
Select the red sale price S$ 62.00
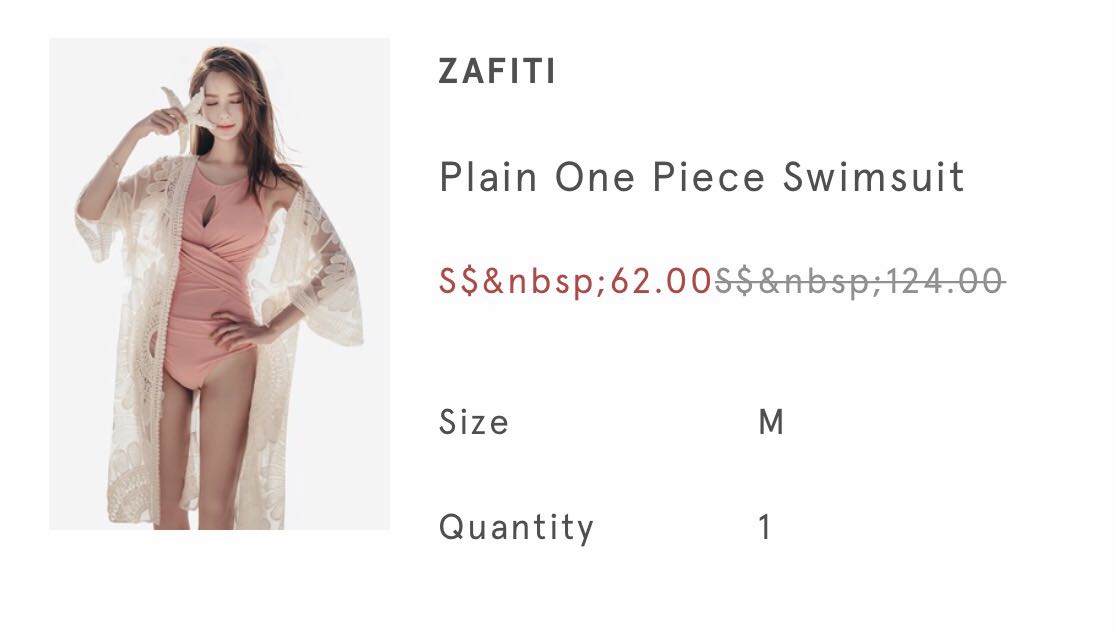575,282
